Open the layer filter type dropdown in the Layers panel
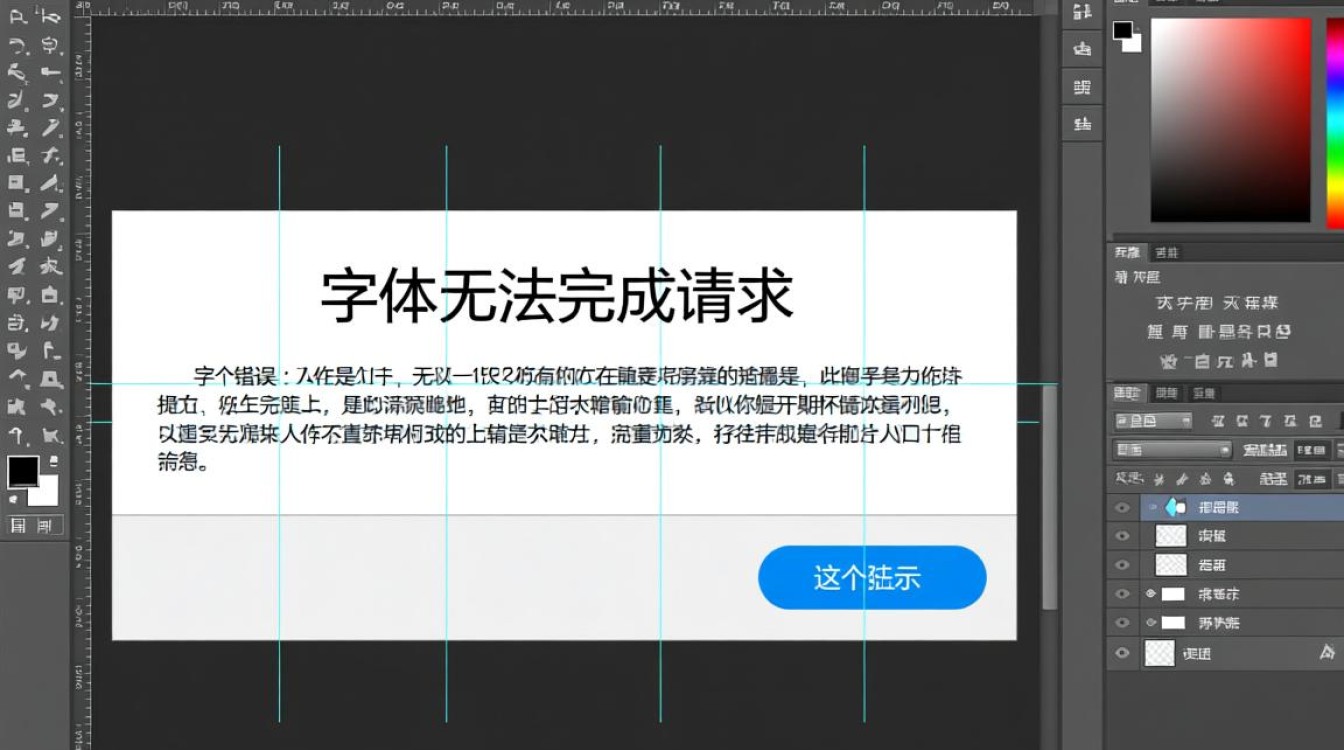 click(1153, 421)
